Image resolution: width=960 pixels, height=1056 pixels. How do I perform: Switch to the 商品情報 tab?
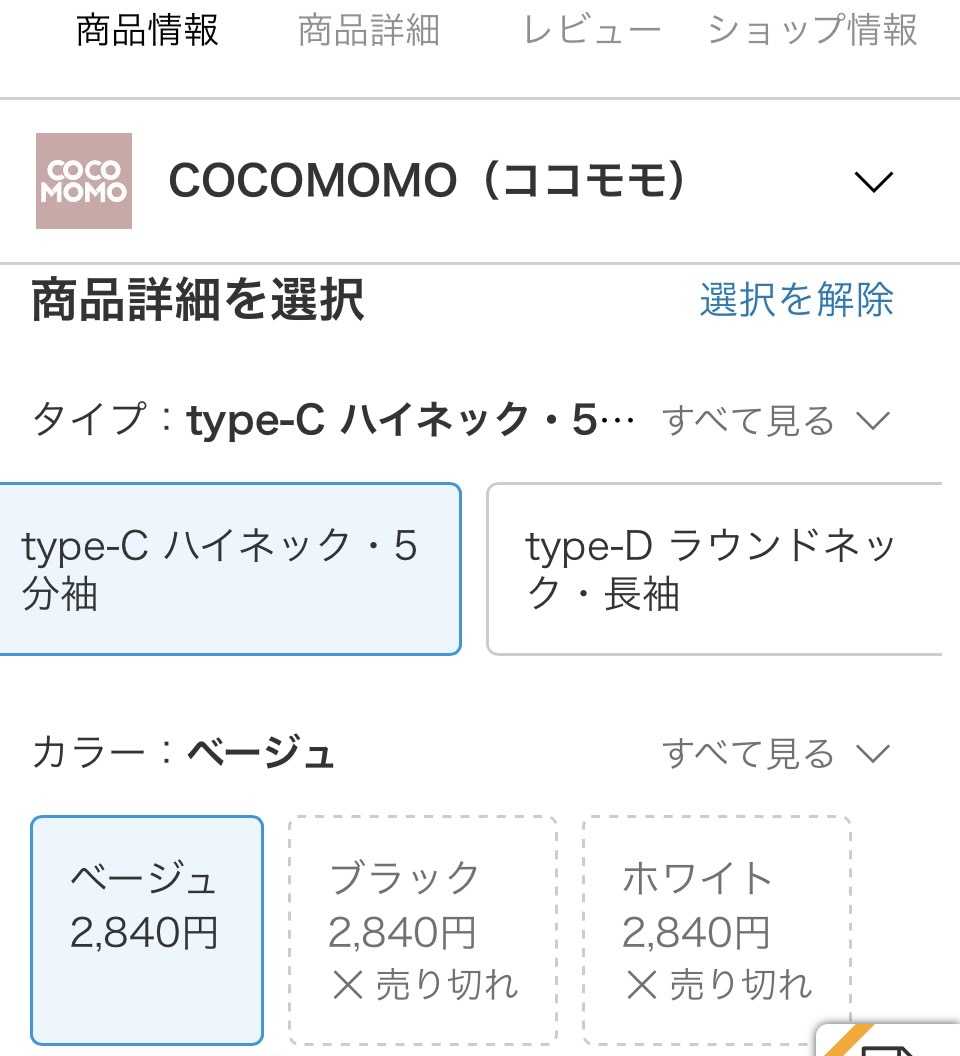(147, 31)
